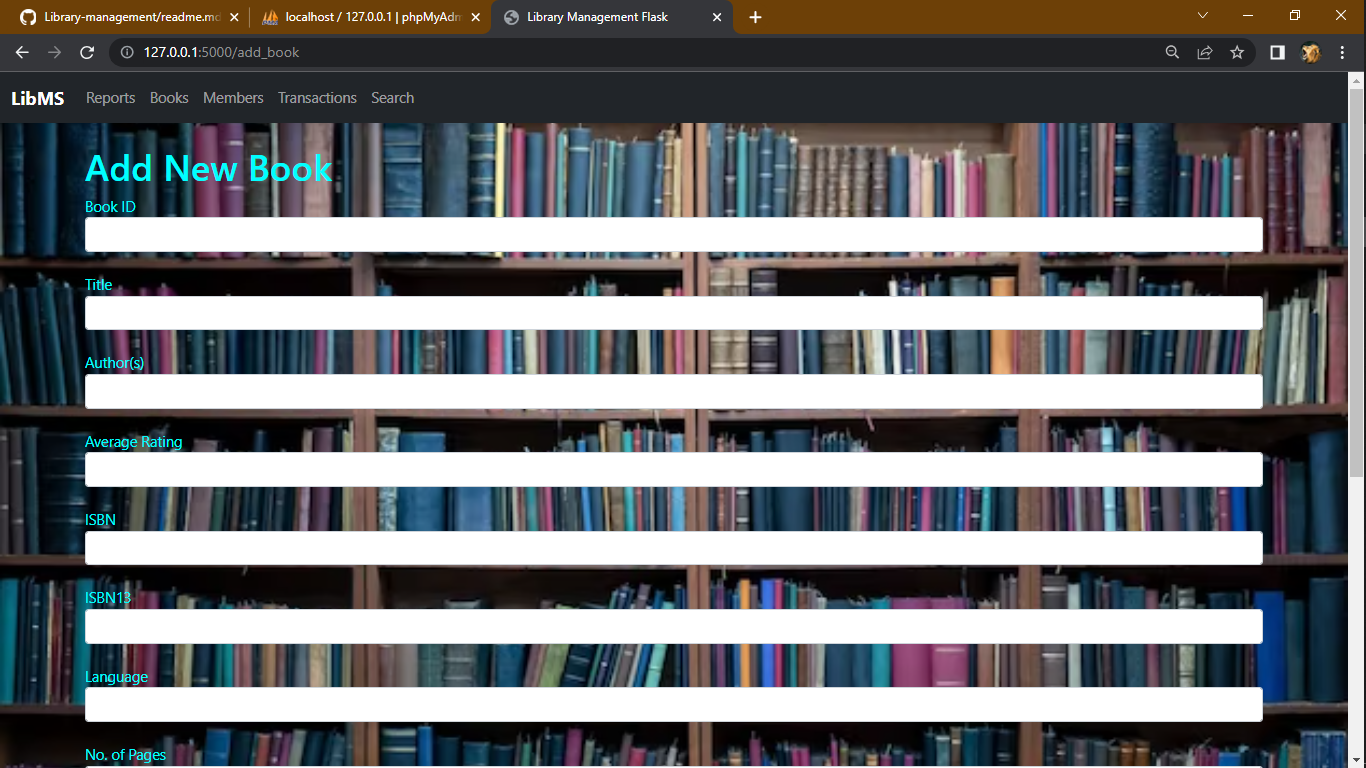The width and height of the screenshot is (1366, 768).
Task: Click the phpMyAdmin favicon on its tab
Action: tap(270, 17)
